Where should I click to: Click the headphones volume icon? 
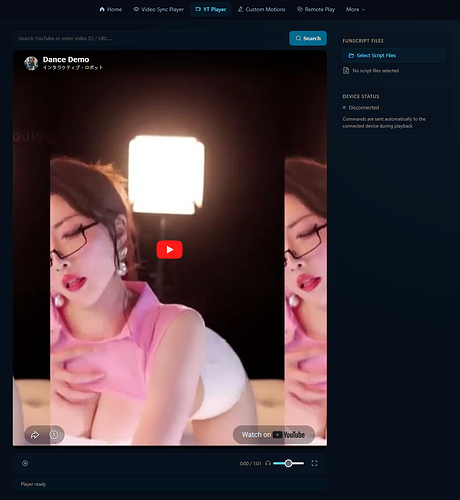point(268,463)
